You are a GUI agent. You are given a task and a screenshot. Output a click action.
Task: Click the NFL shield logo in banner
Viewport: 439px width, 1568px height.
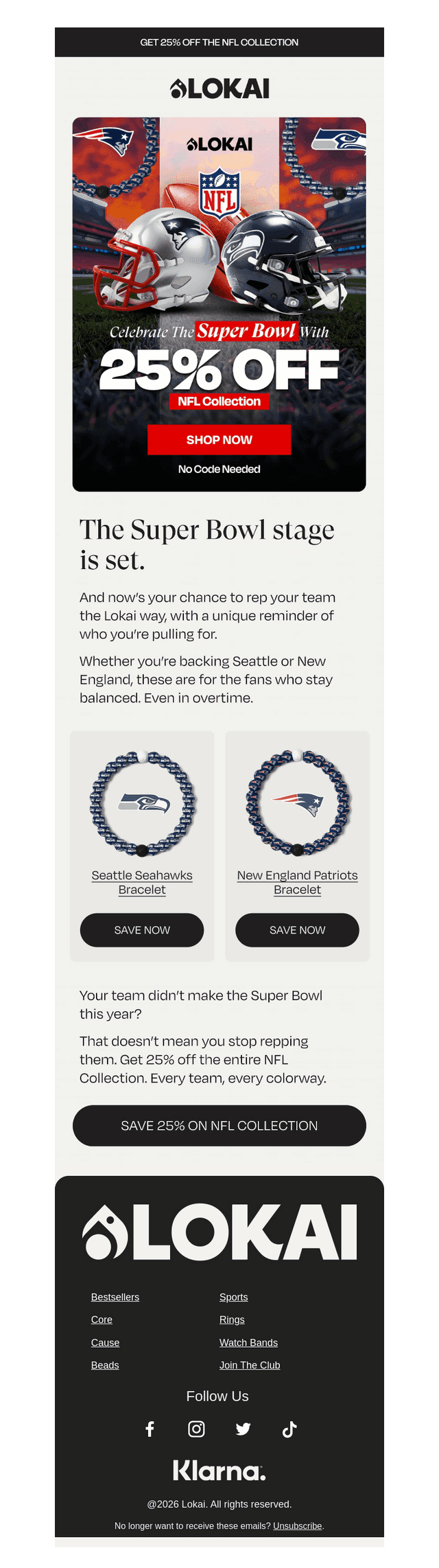219,194
